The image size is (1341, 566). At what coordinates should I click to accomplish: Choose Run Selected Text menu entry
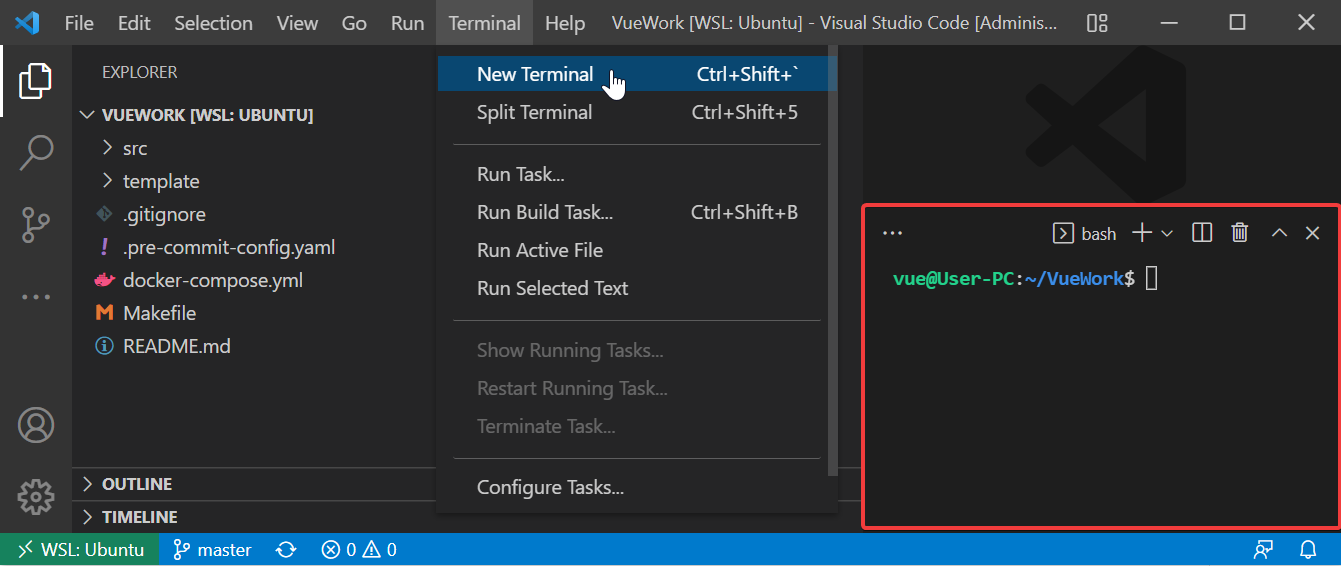click(637, 288)
